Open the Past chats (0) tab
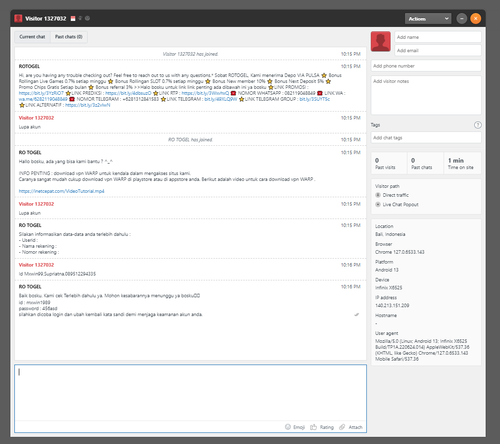The image size is (500, 444). click(69, 37)
